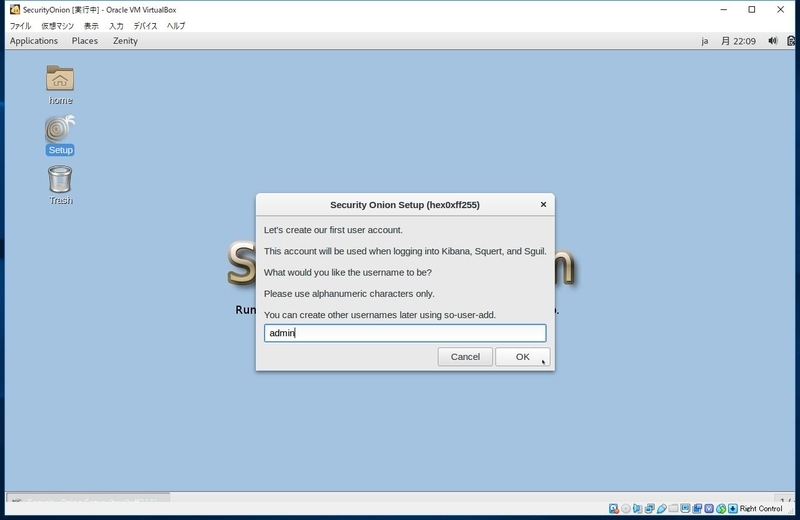Image resolution: width=800 pixels, height=520 pixels.
Task: Click VirtualBox virtualization features status icon
Action: point(709,508)
